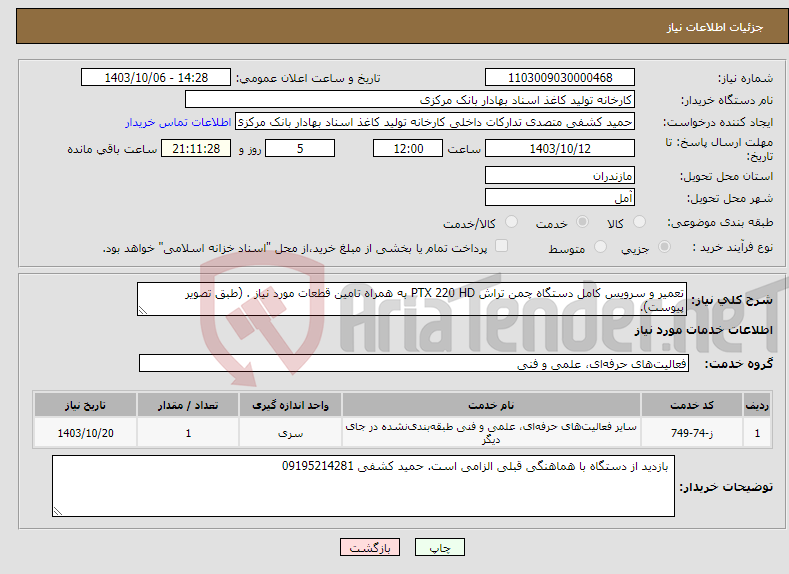
Task: Toggle the اسناد خزانه اسلامی payment checkbox
Action: coord(501,245)
